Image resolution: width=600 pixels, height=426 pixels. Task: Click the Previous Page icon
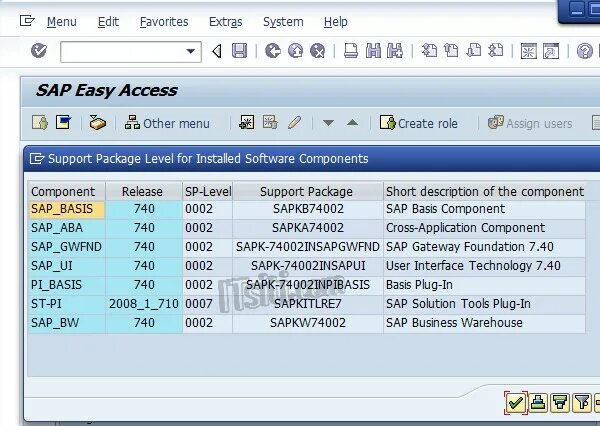(x=452, y=51)
